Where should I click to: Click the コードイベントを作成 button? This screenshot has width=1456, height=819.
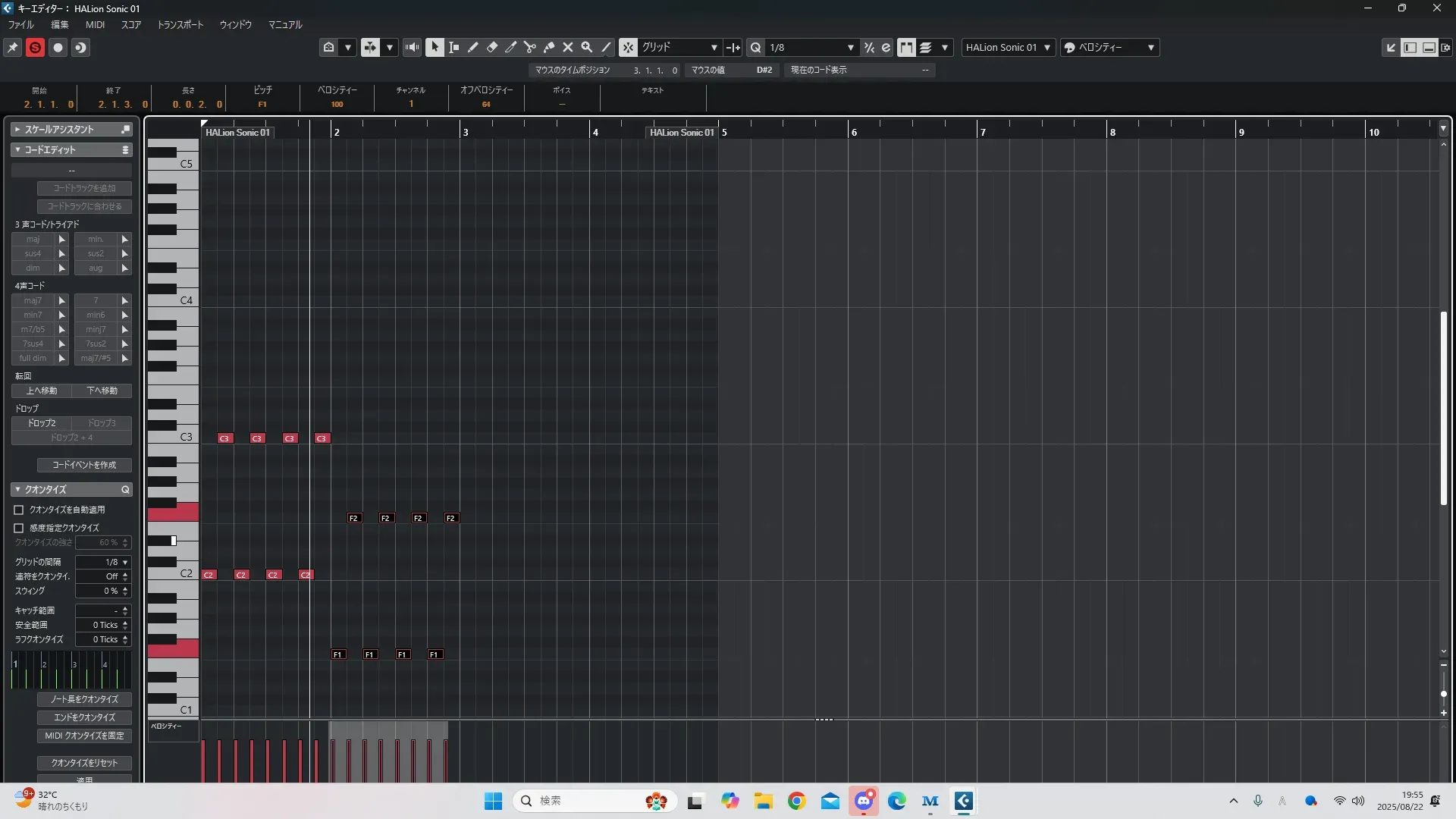tap(84, 465)
